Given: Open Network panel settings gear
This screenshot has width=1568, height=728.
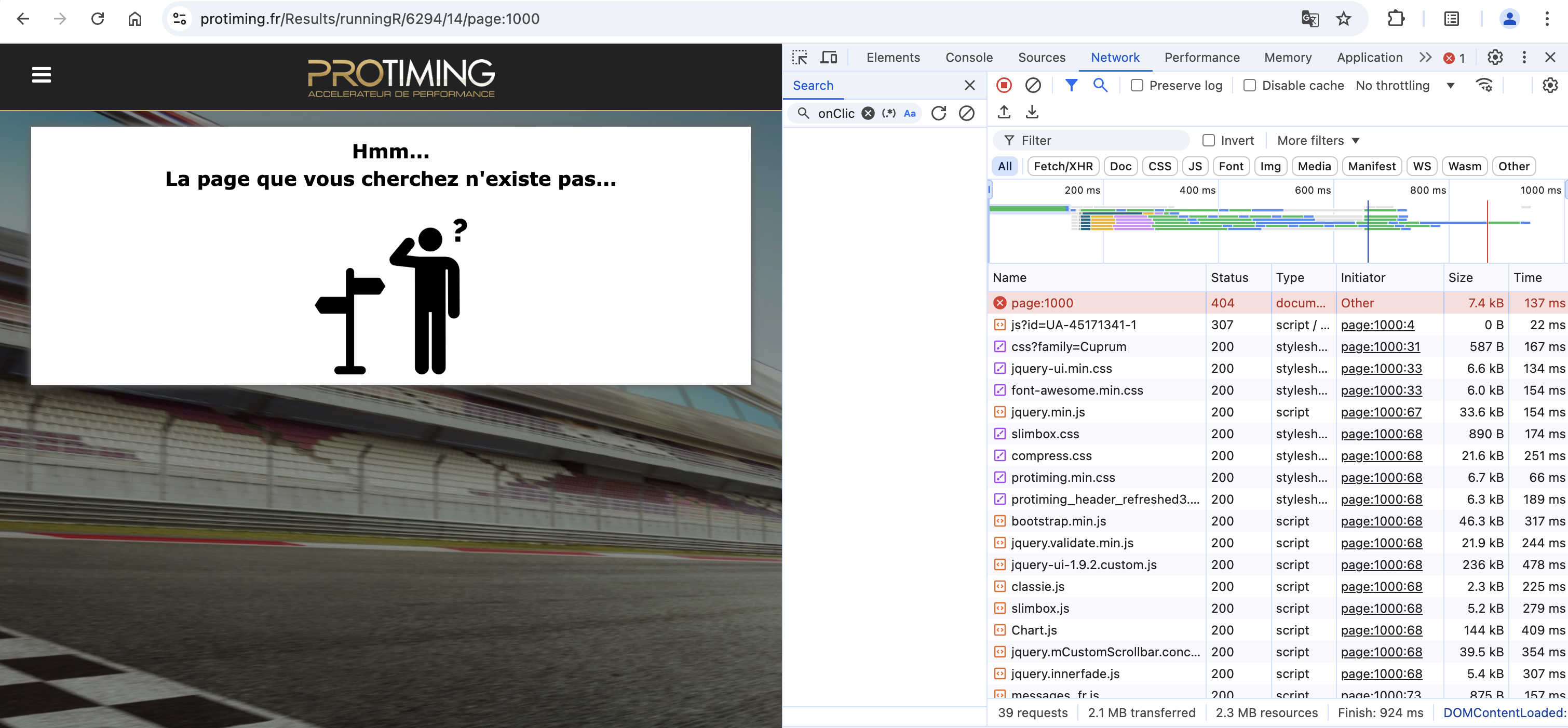Looking at the screenshot, I should tap(1550, 85).
